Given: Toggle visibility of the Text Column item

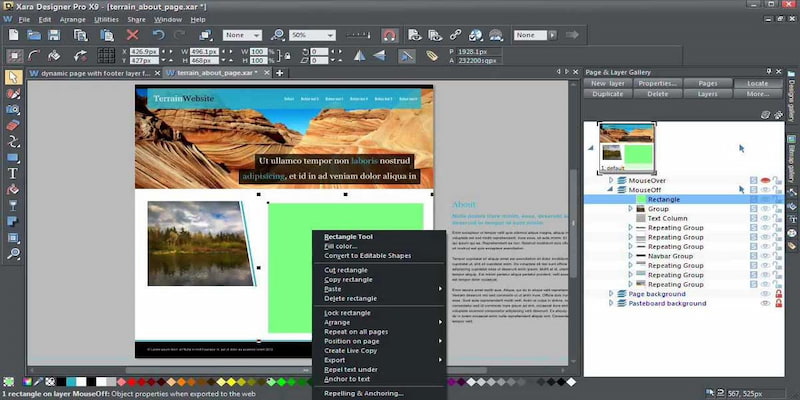Looking at the screenshot, I should click(766, 218).
